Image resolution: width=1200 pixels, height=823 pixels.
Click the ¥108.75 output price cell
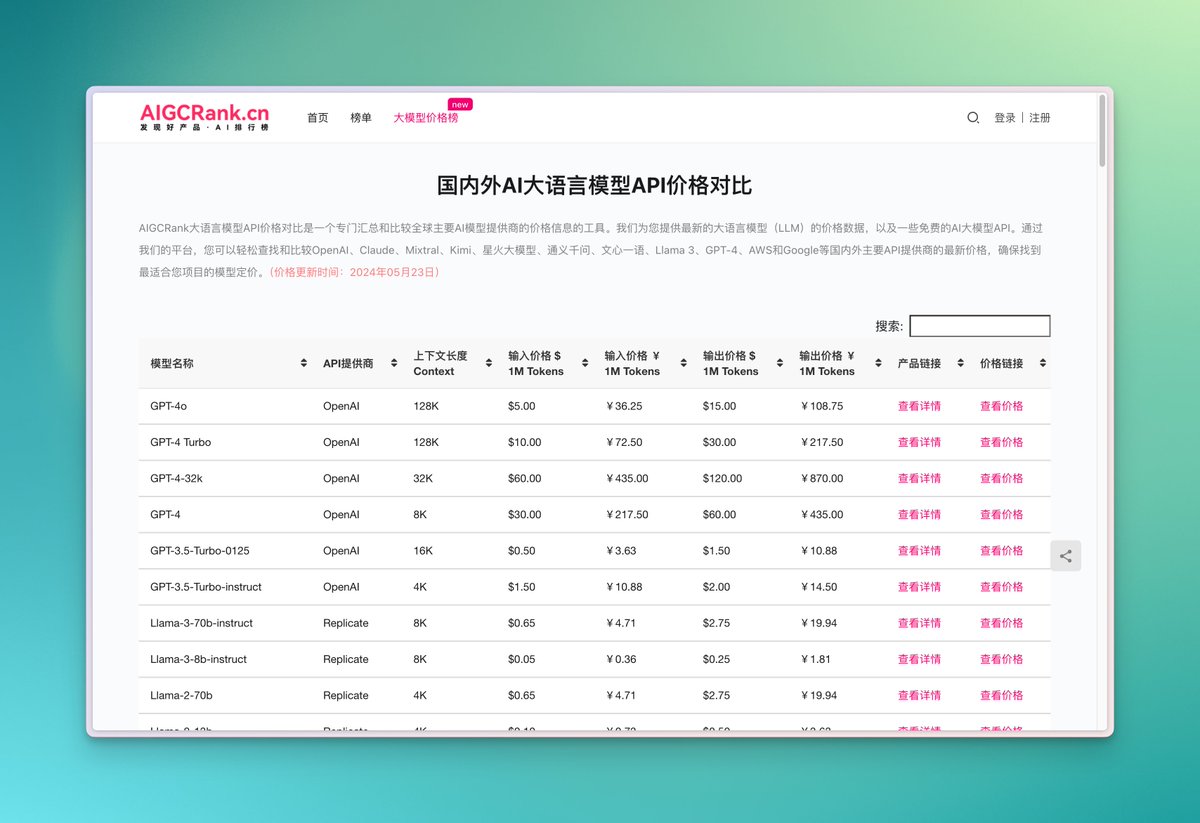[822, 406]
